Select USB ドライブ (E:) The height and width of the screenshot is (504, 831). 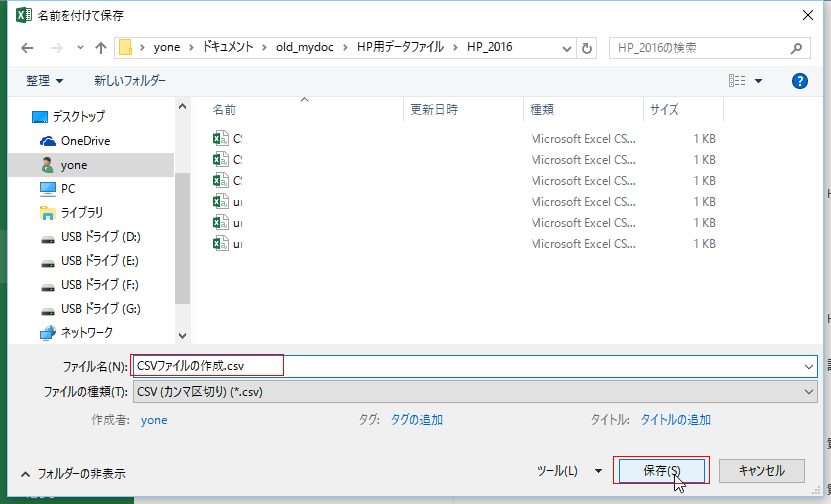pyautogui.click(x=99, y=261)
